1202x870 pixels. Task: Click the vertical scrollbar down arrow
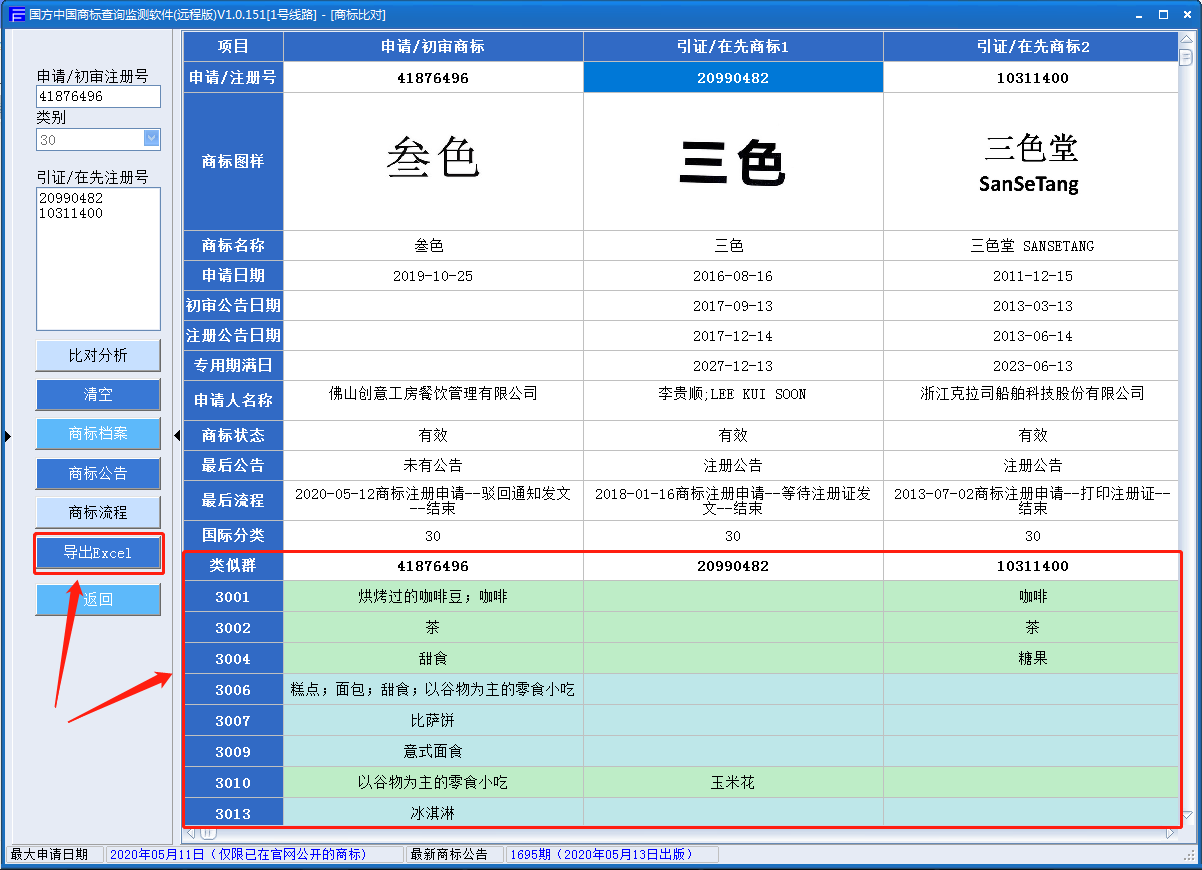(x=1188, y=817)
